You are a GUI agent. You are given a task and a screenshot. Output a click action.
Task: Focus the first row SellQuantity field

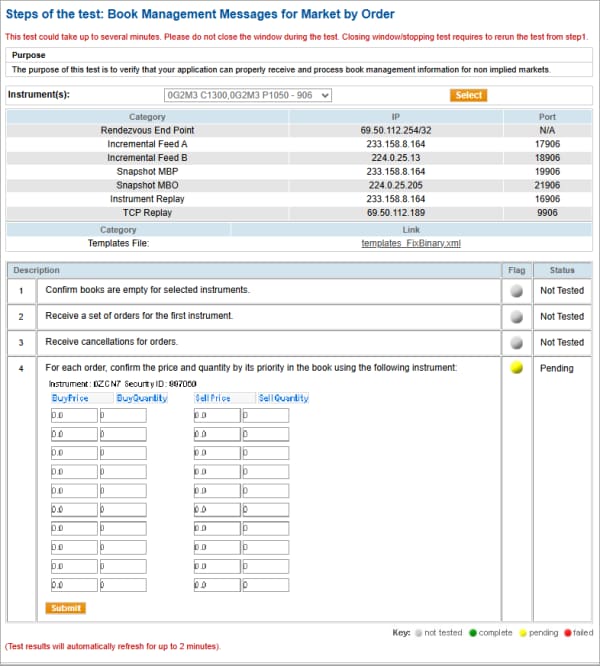(x=265, y=416)
